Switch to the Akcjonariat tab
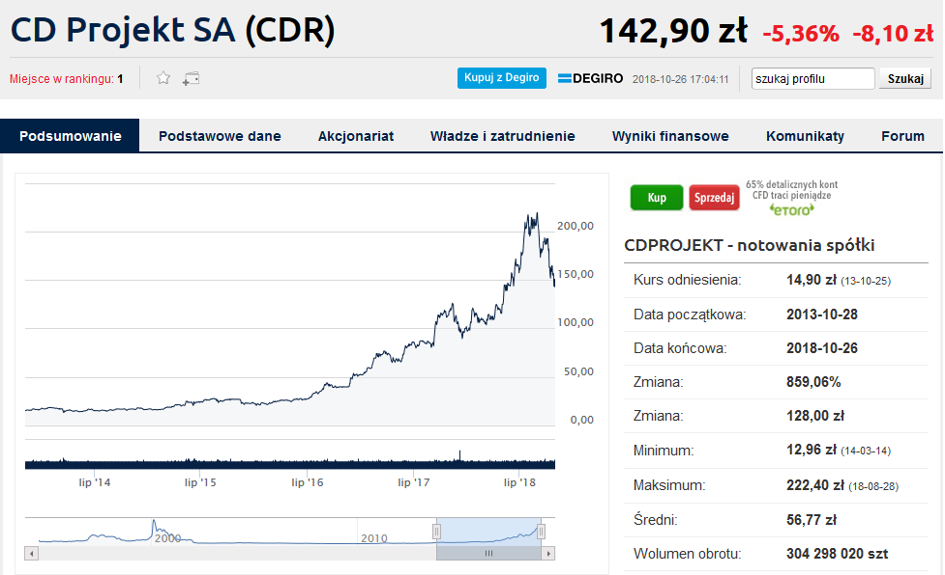The image size is (945, 575). pos(356,136)
